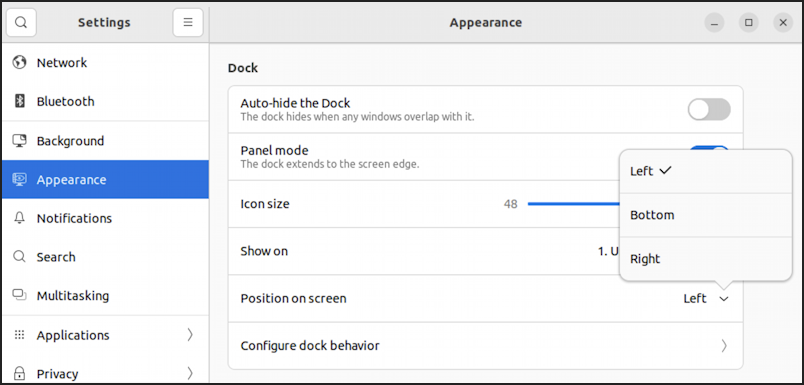The height and width of the screenshot is (385, 804).
Task: Click the Bluetooth symbol icon
Action: pyautogui.click(x=19, y=102)
